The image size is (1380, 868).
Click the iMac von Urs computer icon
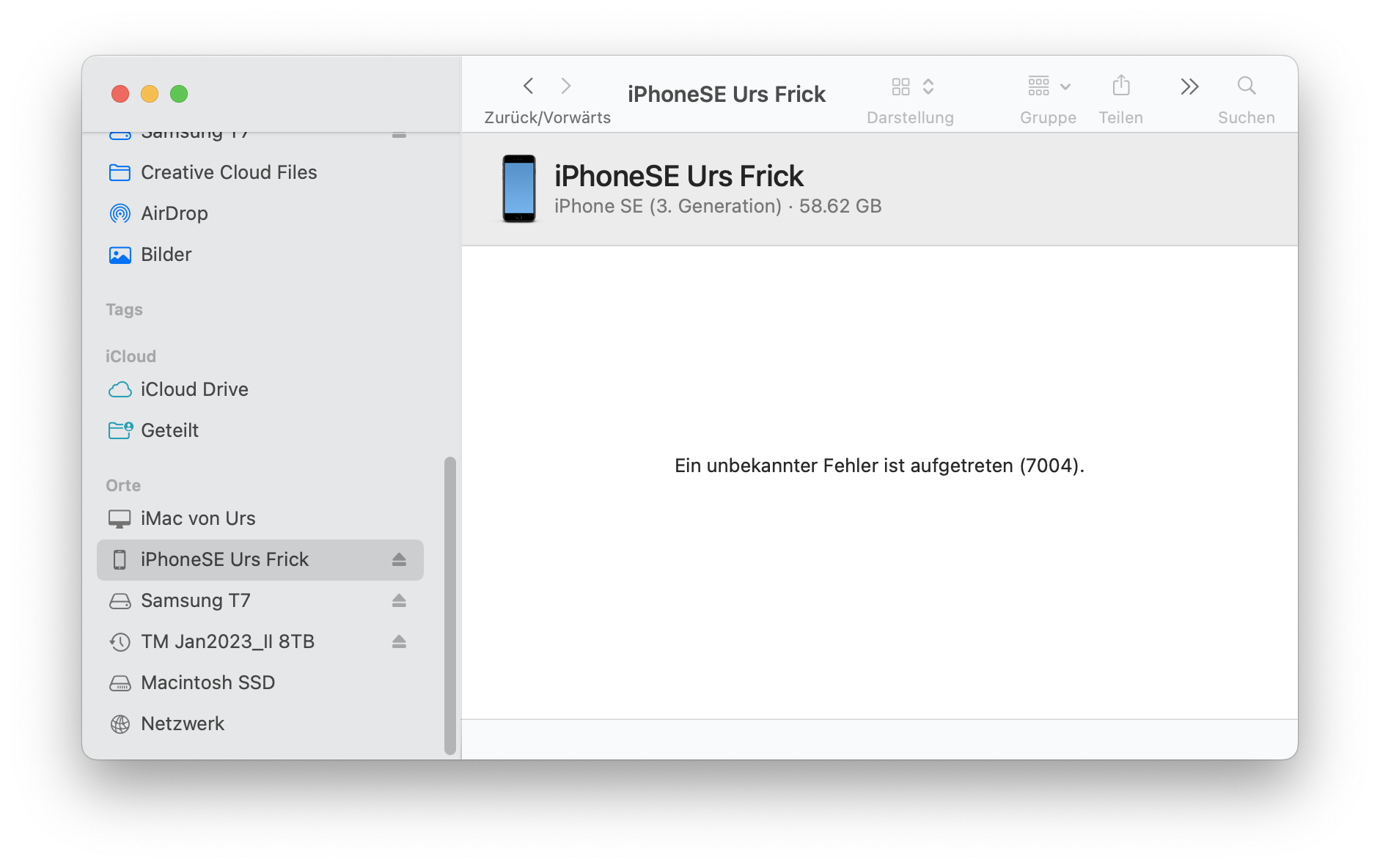[x=120, y=519]
